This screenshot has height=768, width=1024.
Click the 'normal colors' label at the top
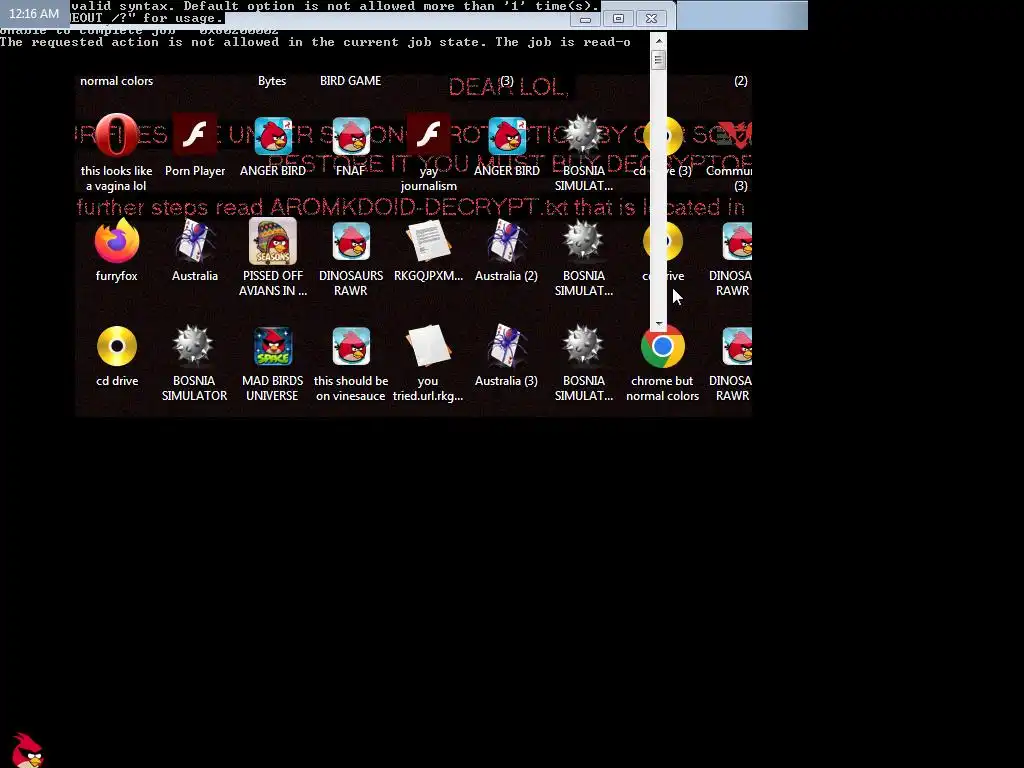point(116,81)
